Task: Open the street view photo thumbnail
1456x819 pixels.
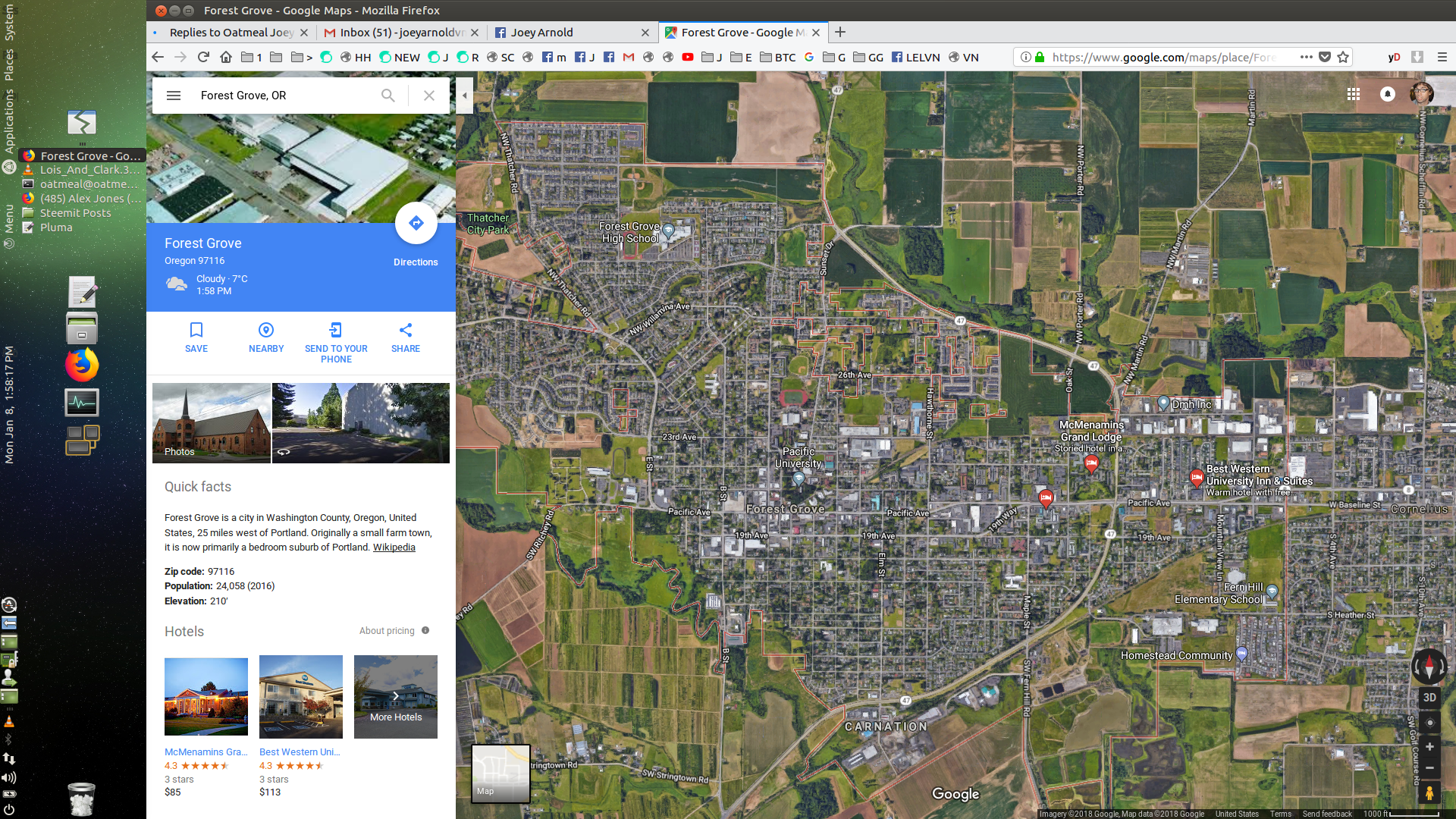Action: (x=361, y=422)
